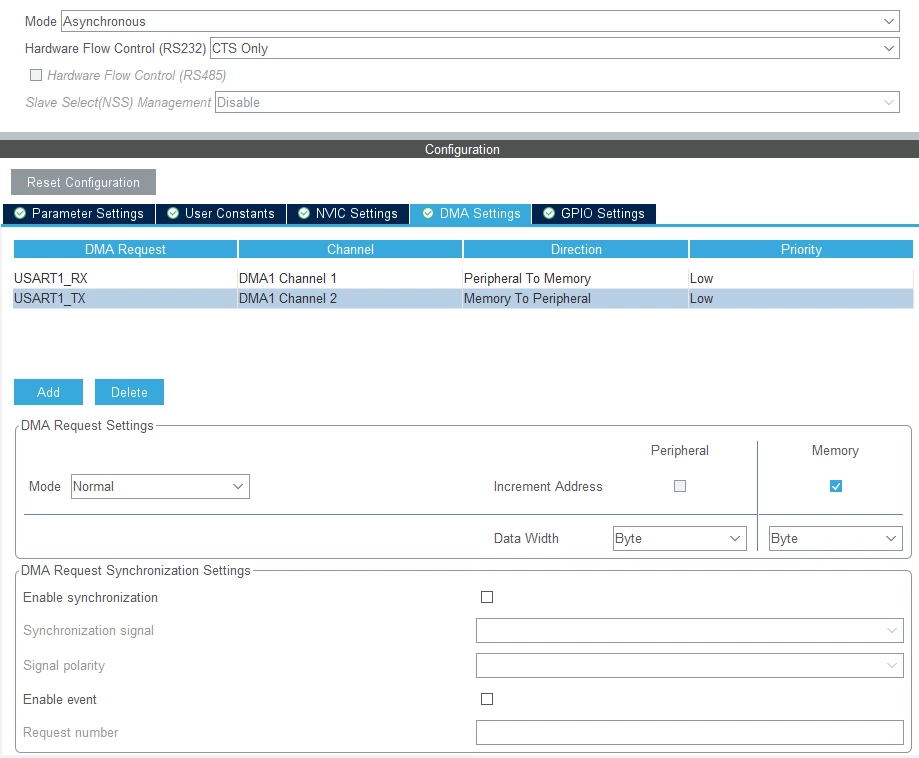This screenshot has height=758, width=919.
Task: Tick the Enable synchronization checkbox
Action: click(x=487, y=597)
